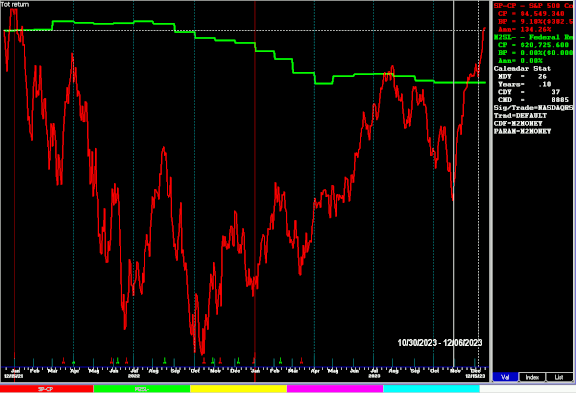Switch to the Val tab

click(x=505, y=377)
